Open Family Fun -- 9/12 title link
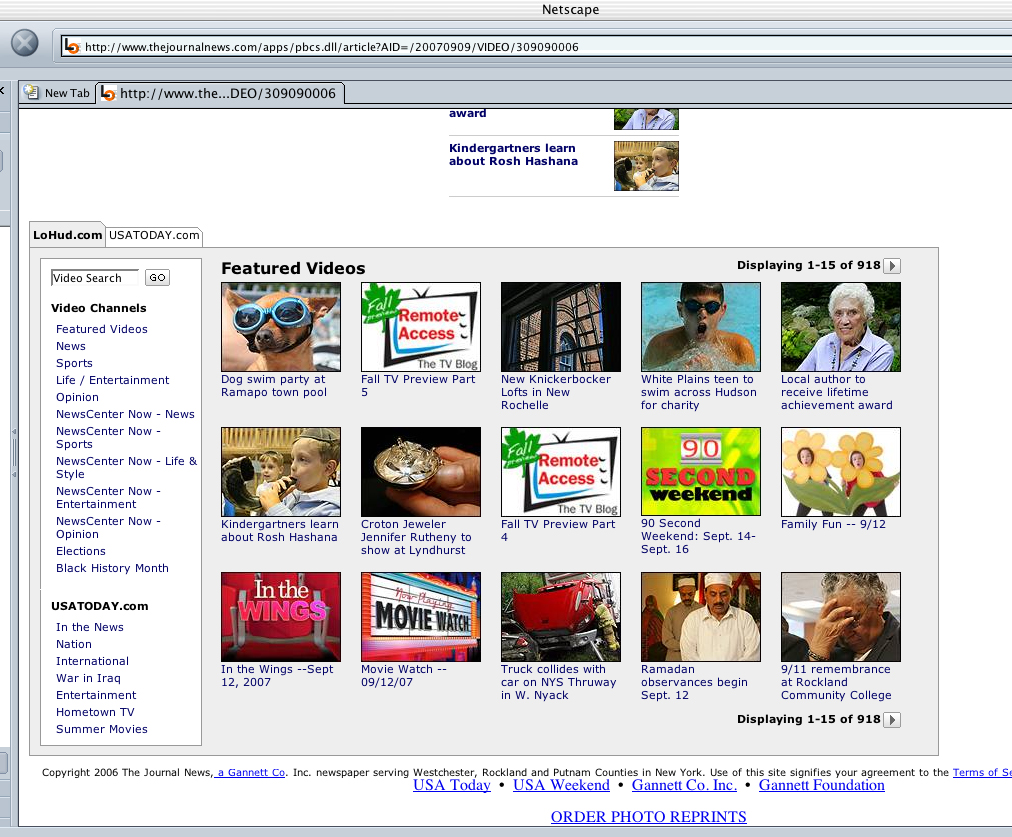The height and width of the screenshot is (837, 1012). 833,525
